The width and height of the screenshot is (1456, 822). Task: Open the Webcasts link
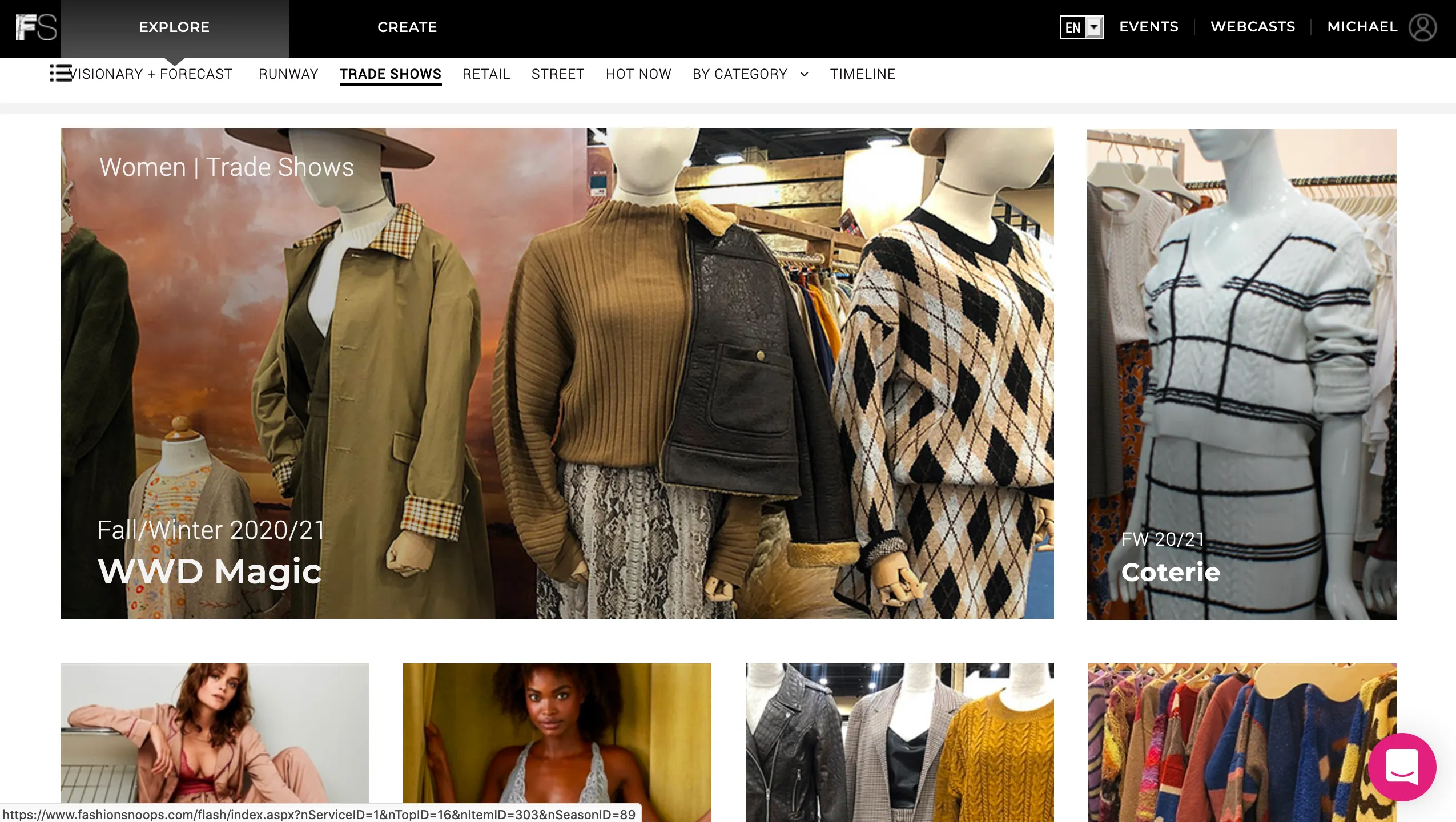1253,27
